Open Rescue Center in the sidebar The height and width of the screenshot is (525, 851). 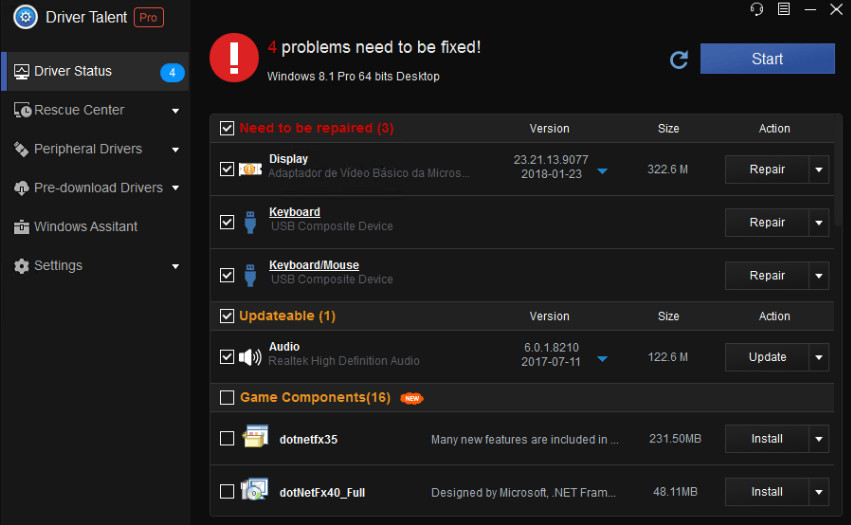pos(96,110)
